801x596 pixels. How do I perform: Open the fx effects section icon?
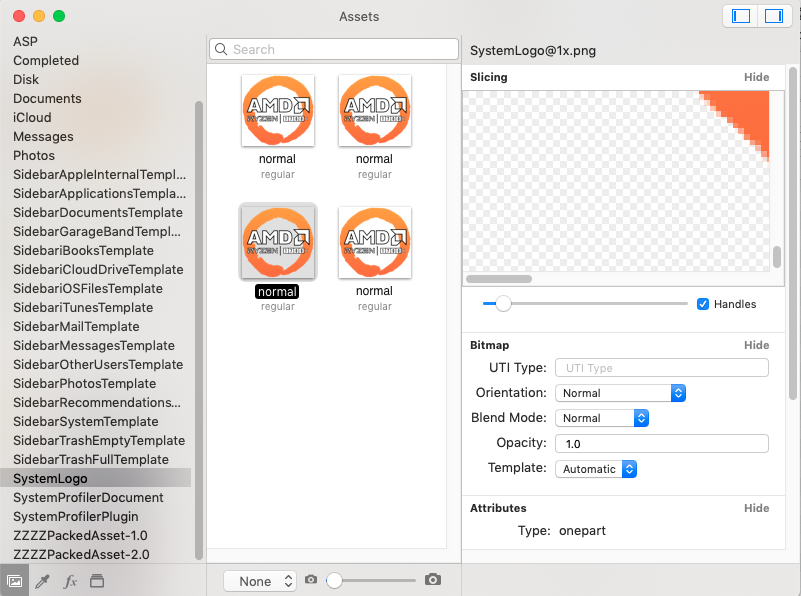[x=70, y=581]
